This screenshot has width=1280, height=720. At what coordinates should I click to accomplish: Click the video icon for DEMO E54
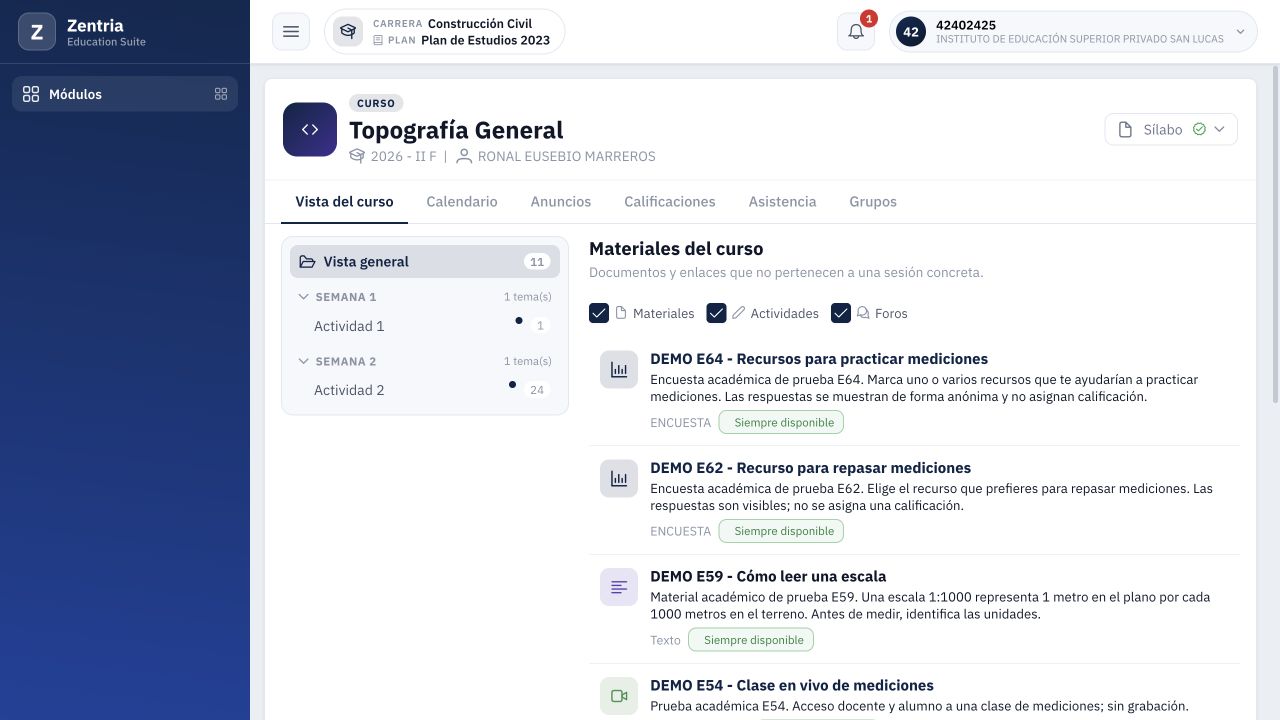point(619,696)
